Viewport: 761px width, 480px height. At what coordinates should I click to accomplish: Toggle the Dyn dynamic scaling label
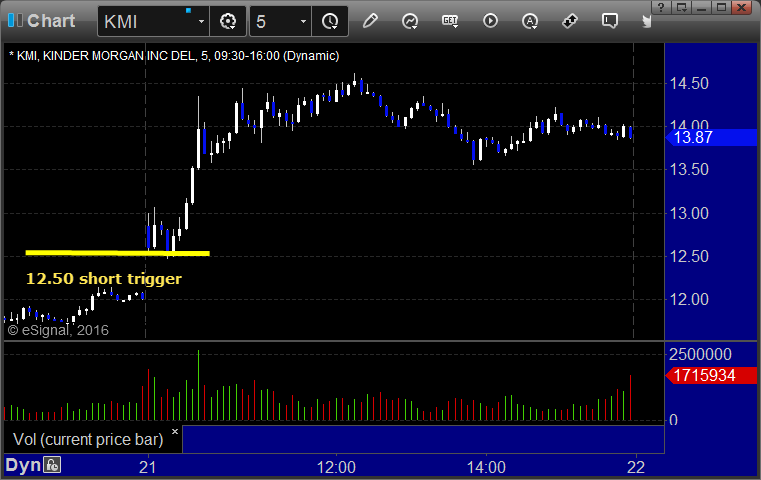(x=23, y=465)
